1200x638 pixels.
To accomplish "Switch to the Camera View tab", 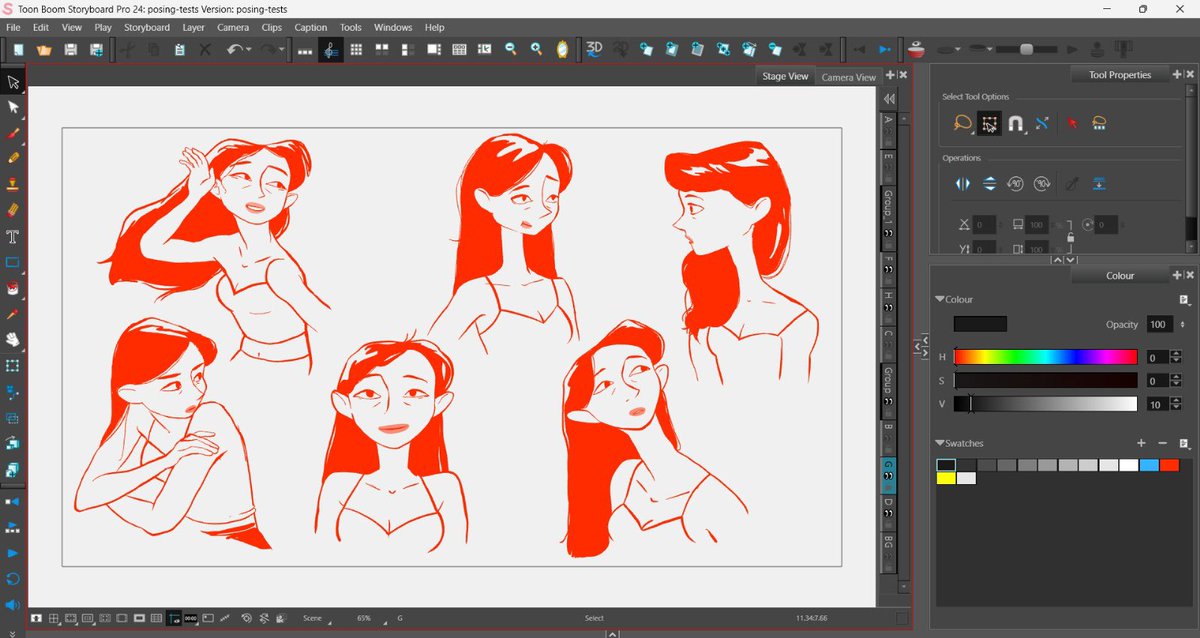I will pos(849,77).
